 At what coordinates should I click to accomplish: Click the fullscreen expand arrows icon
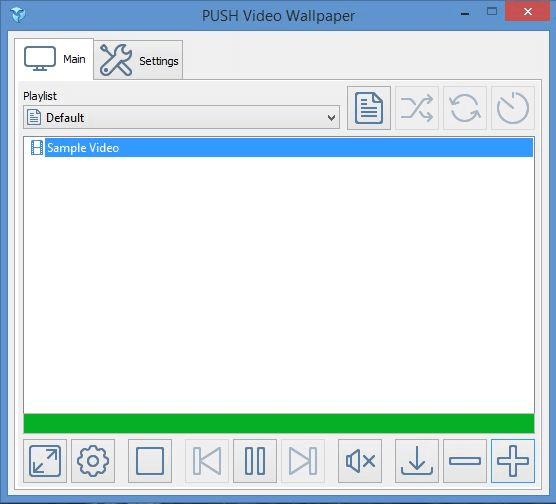45,461
